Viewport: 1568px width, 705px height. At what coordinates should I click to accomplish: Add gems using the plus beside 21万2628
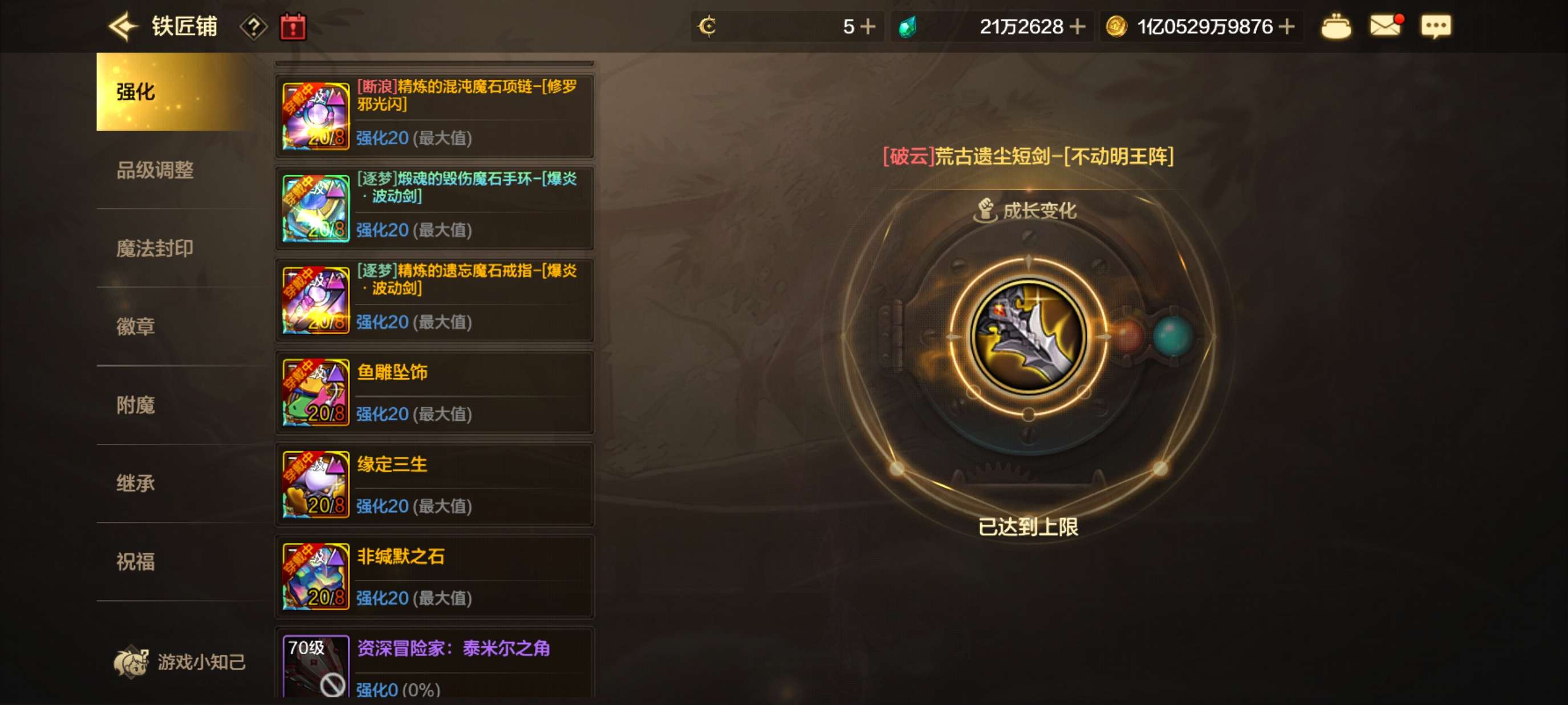coord(1077,27)
